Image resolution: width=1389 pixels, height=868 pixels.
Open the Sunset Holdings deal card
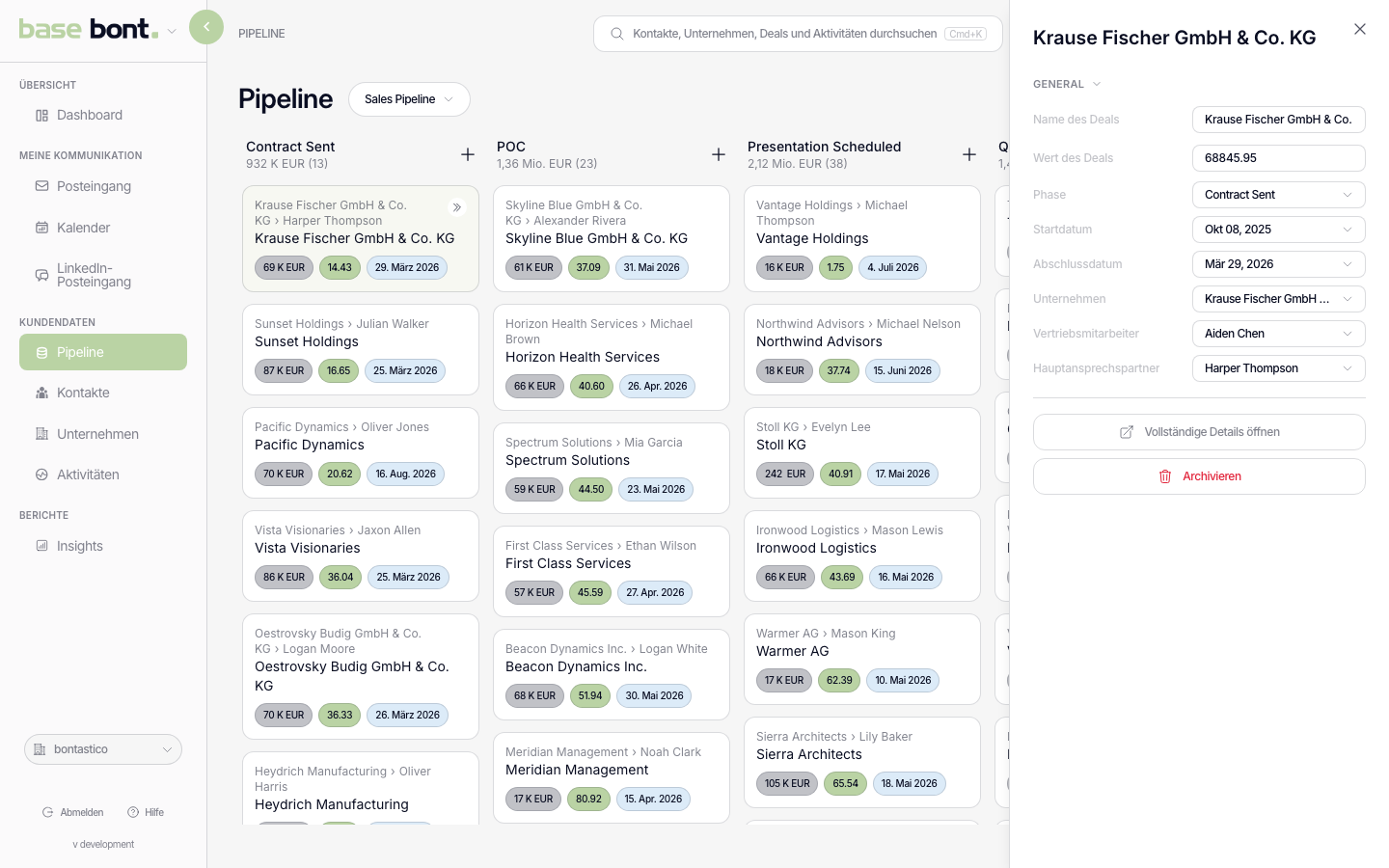[x=361, y=349]
